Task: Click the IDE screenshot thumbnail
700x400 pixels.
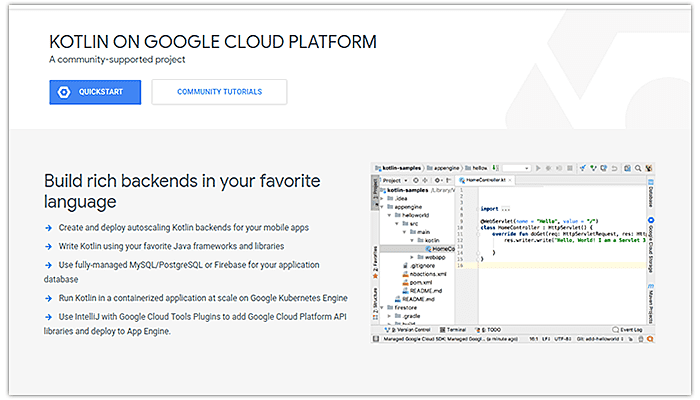Action: pos(512,253)
